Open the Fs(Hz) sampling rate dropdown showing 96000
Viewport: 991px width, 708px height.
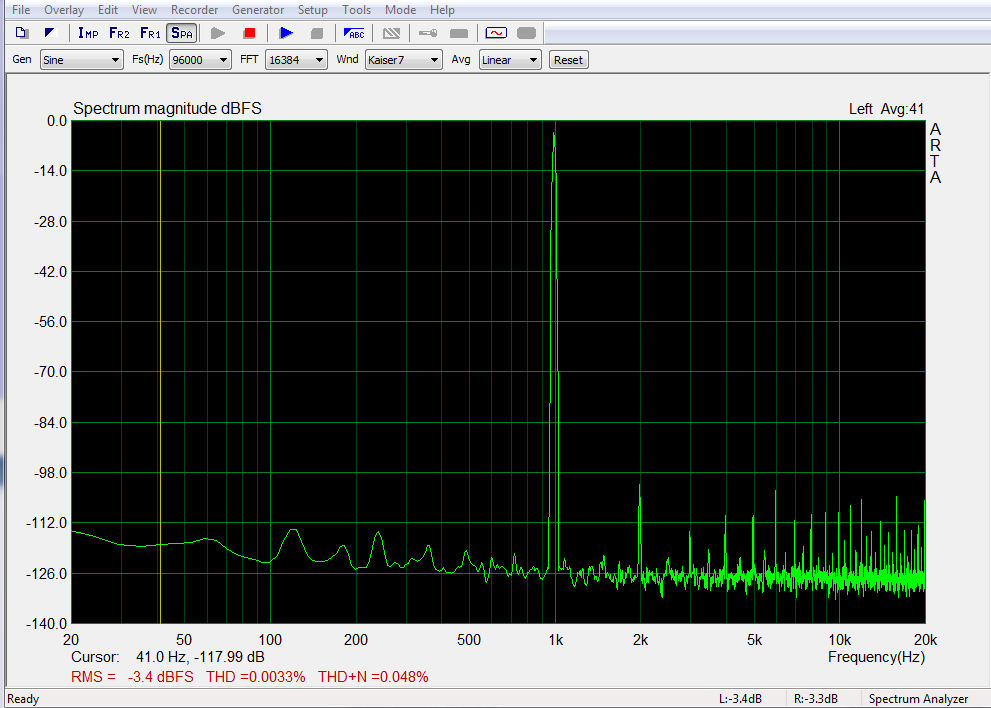click(200, 60)
